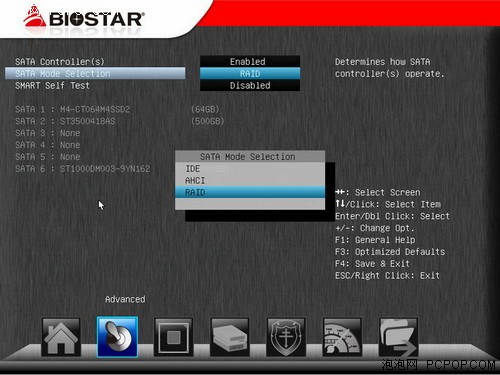Open the performance gauge icon
This screenshot has width=500, height=375.
(x=342, y=337)
